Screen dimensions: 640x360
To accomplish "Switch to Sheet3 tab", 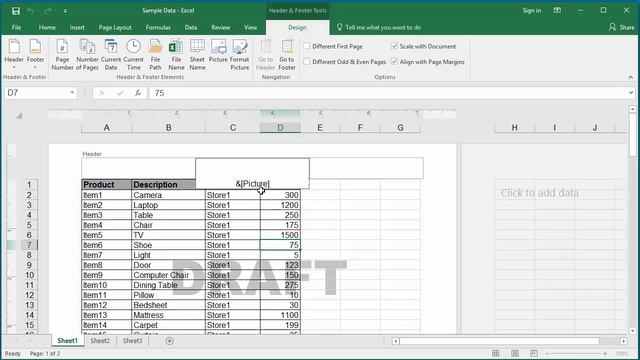I will [133, 341].
